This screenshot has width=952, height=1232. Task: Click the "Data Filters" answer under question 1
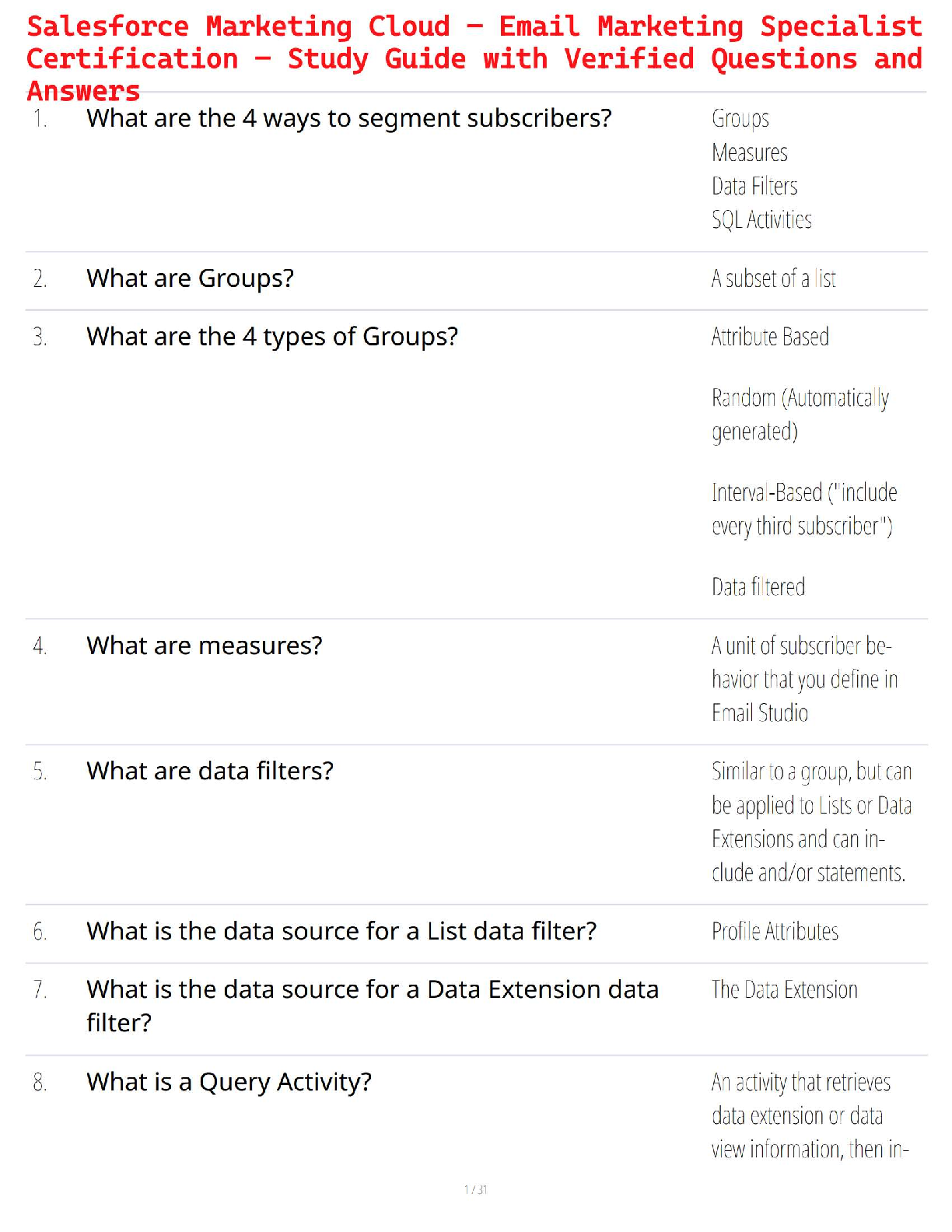(754, 187)
